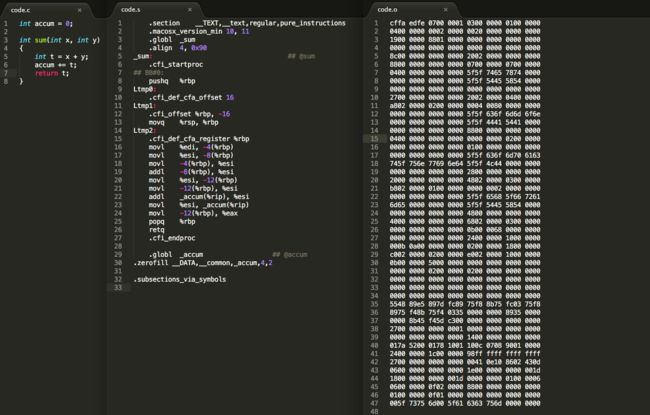The image size is (650, 415).
Task: Close the code.o tab
Action: tap(446, 10)
